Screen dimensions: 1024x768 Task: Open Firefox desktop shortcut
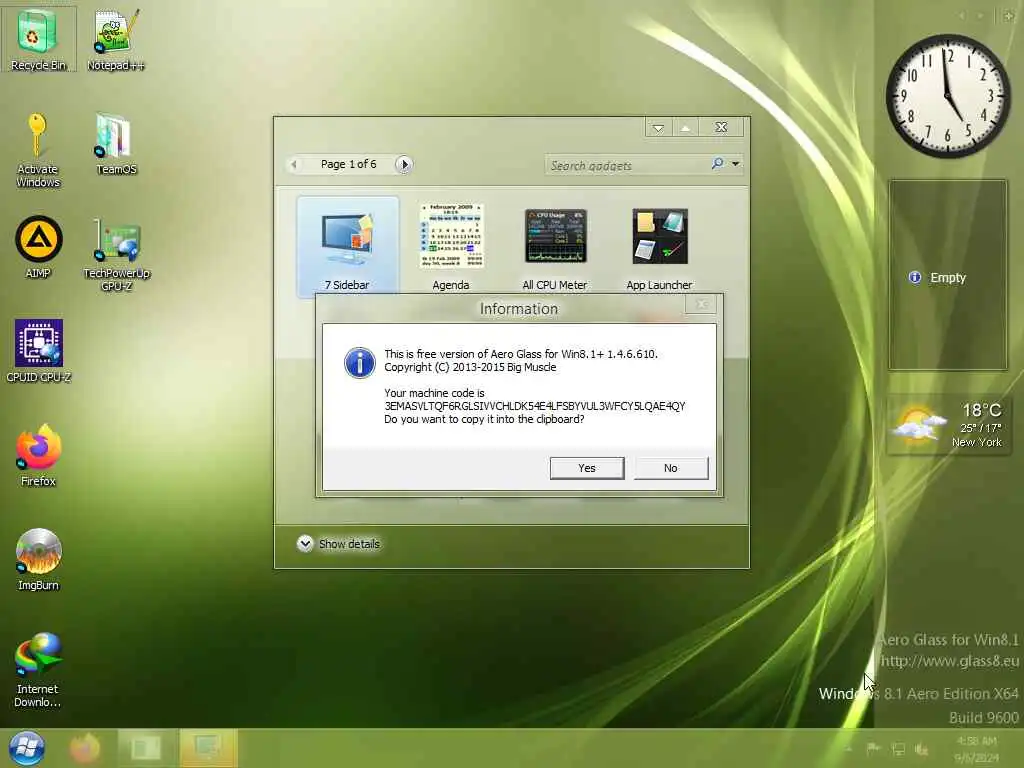point(38,455)
